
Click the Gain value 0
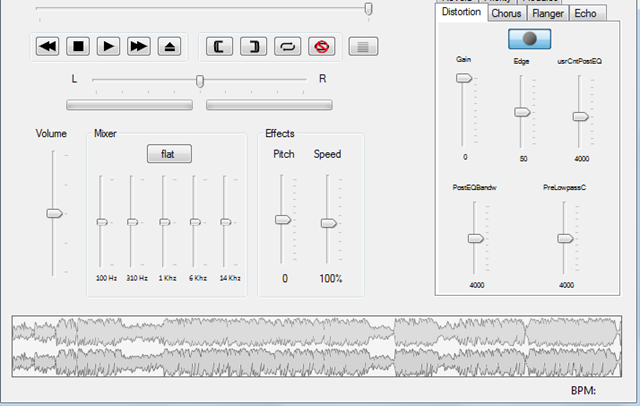click(465, 157)
